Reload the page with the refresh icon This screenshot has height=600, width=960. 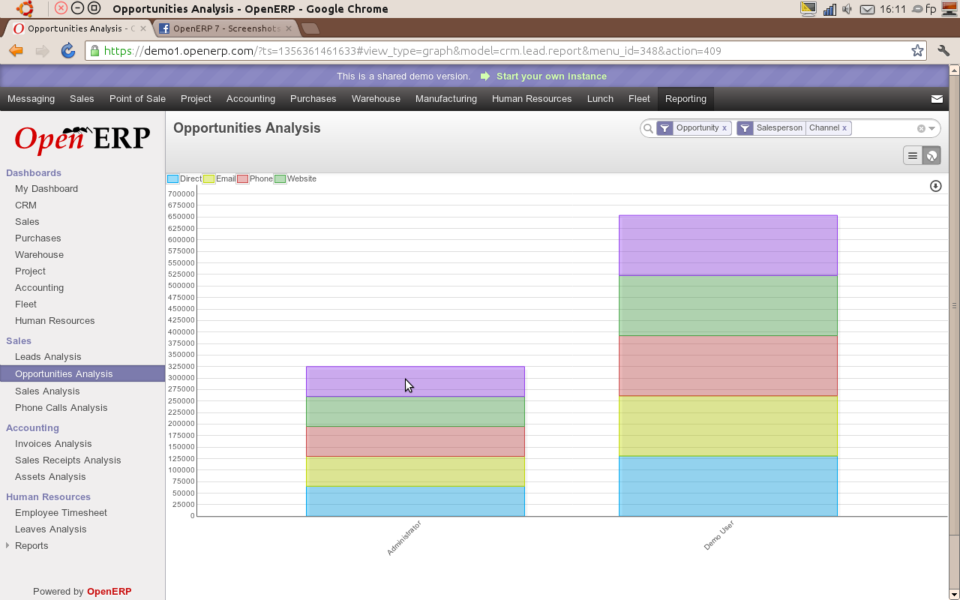68,51
